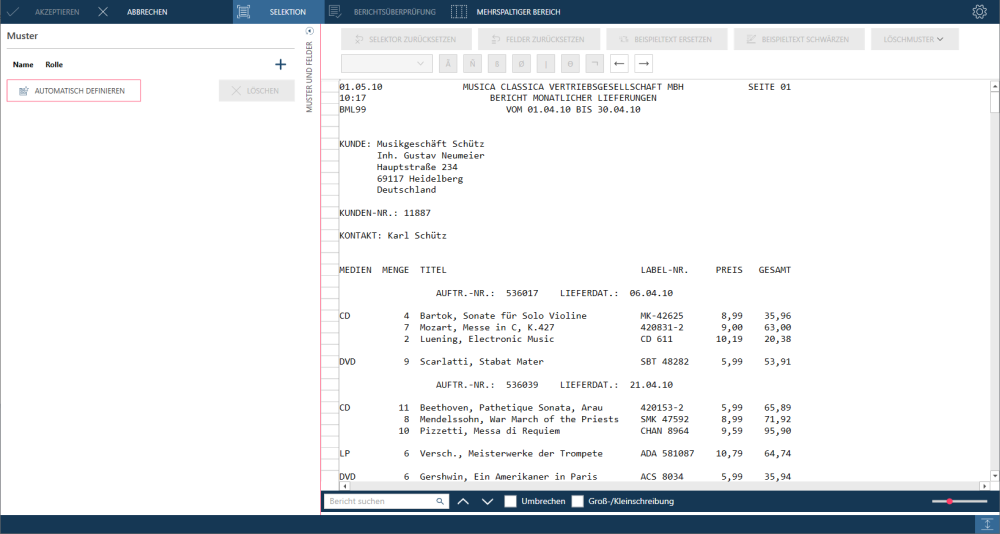Click the plus icon to add a Muster
The height and width of the screenshot is (534, 1000).
click(x=280, y=64)
